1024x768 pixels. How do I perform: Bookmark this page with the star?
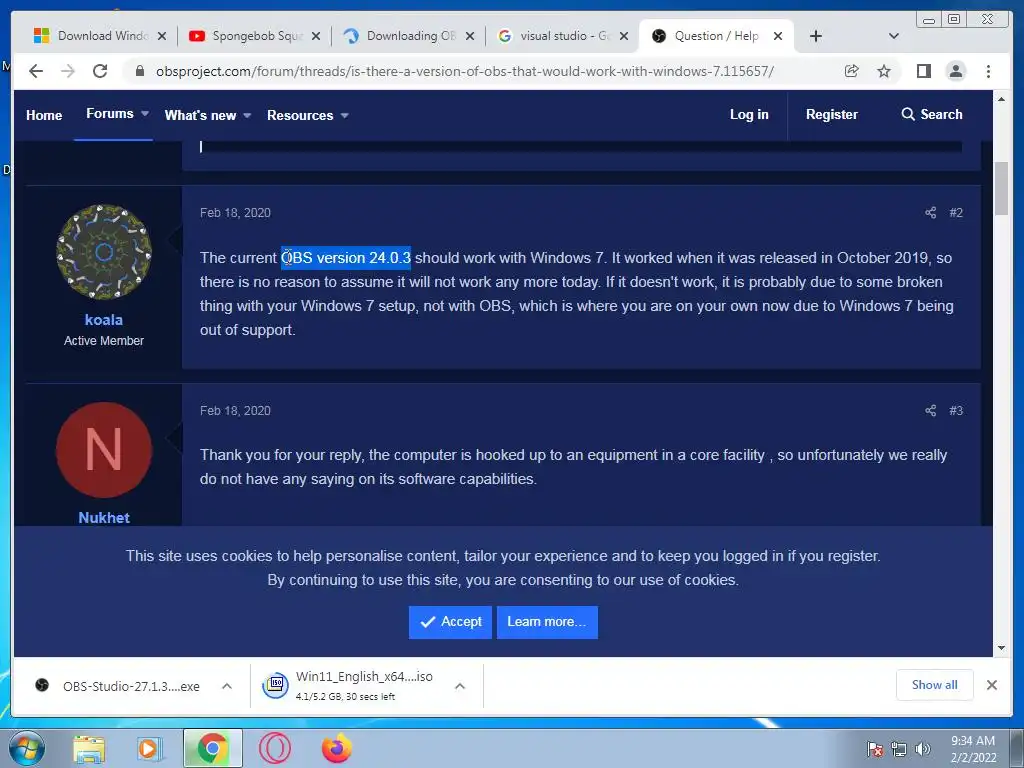884,71
